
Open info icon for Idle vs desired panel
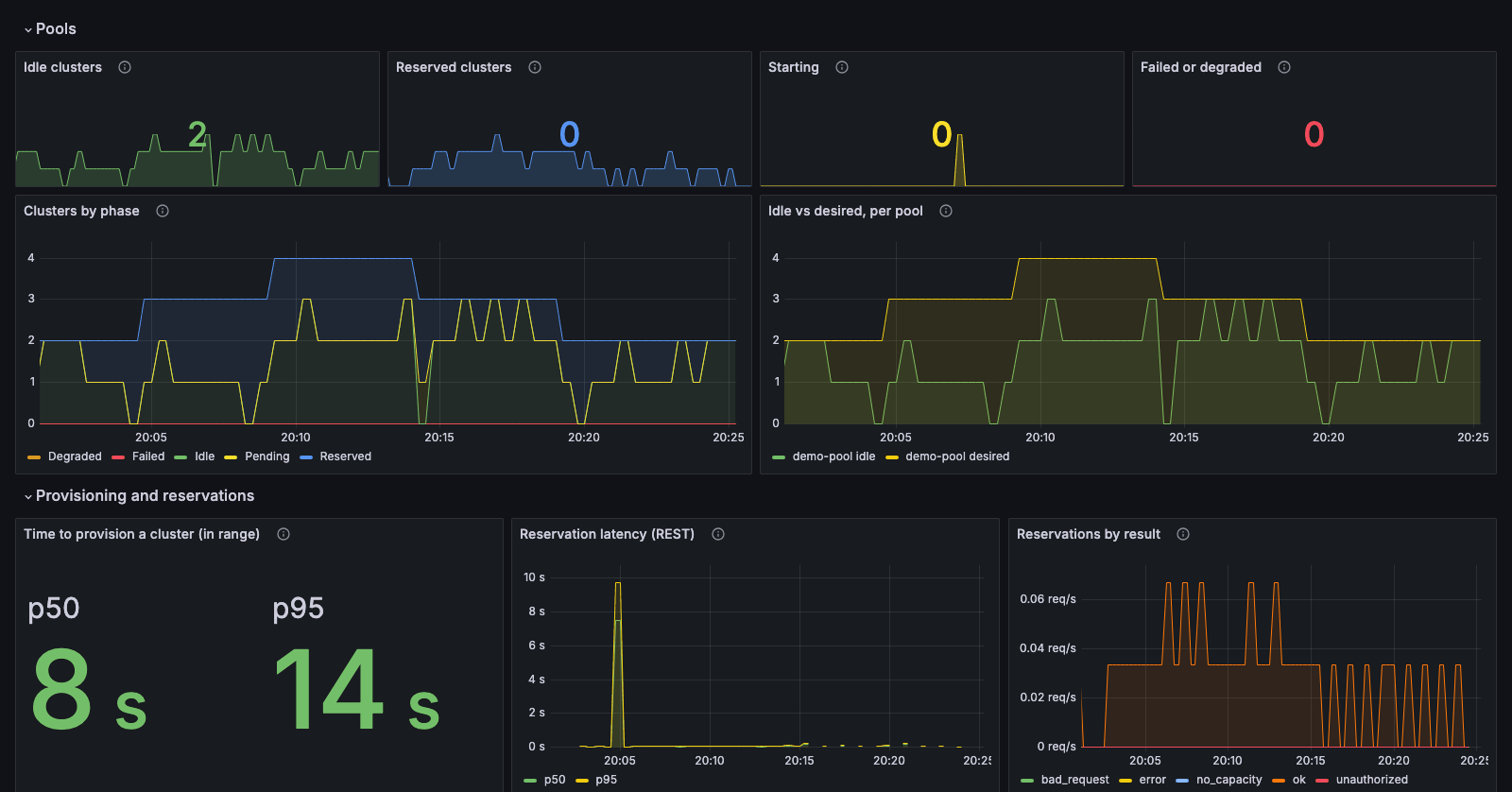click(x=946, y=211)
